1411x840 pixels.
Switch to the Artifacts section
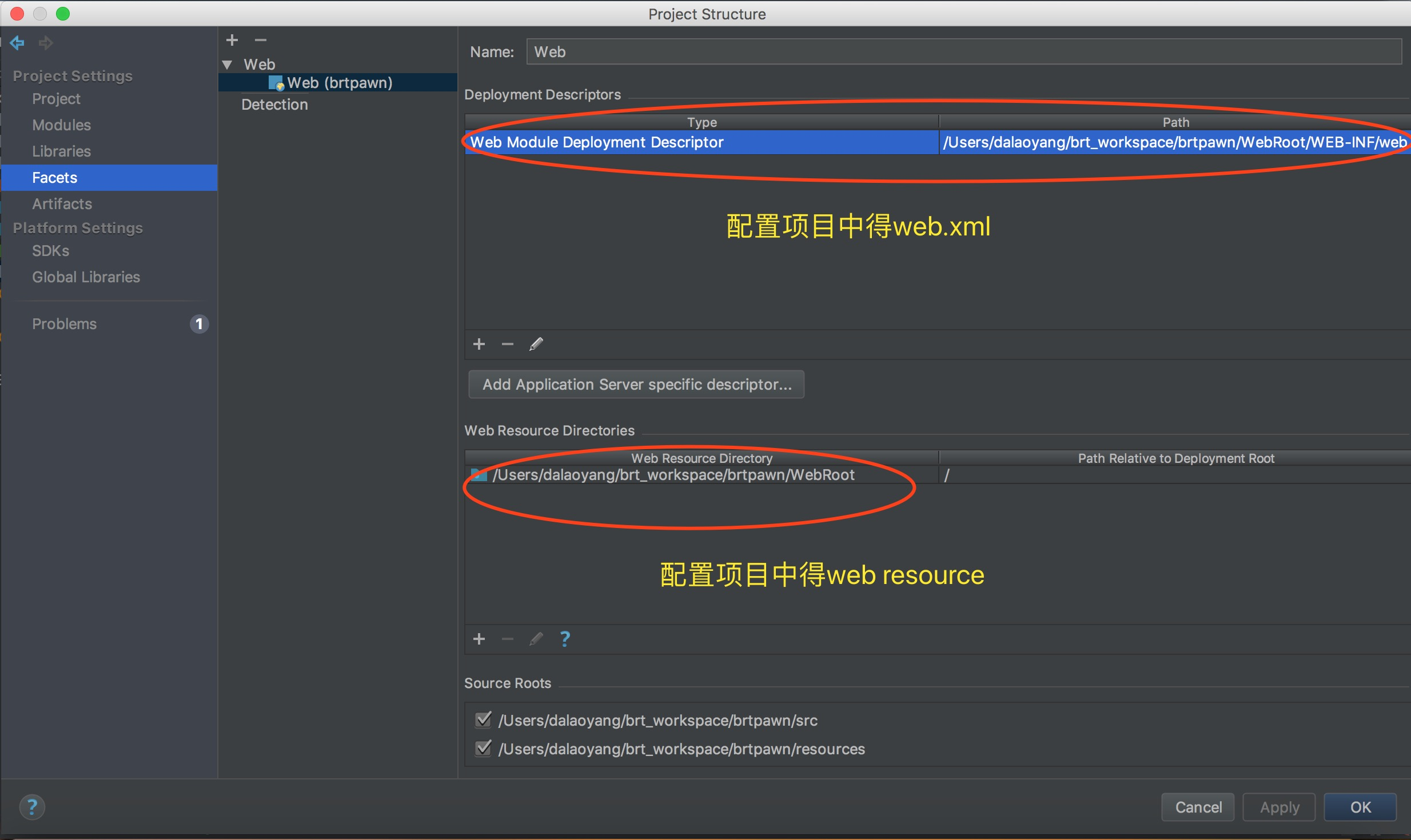click(x=62, y=204)
